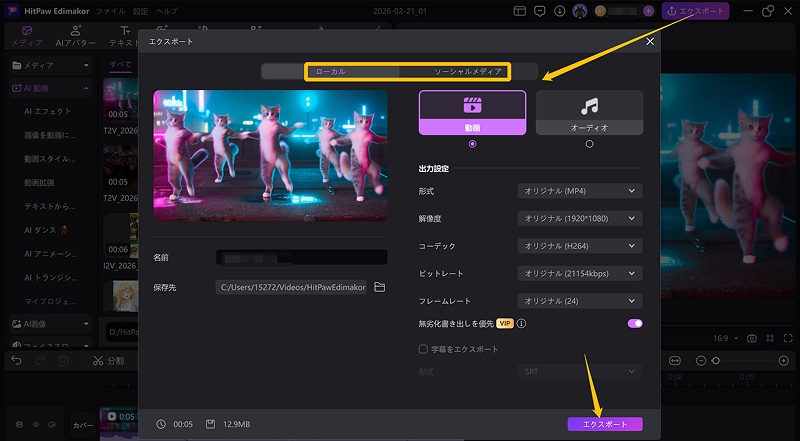Open the feedback message icon in title bar

(539, 11)
